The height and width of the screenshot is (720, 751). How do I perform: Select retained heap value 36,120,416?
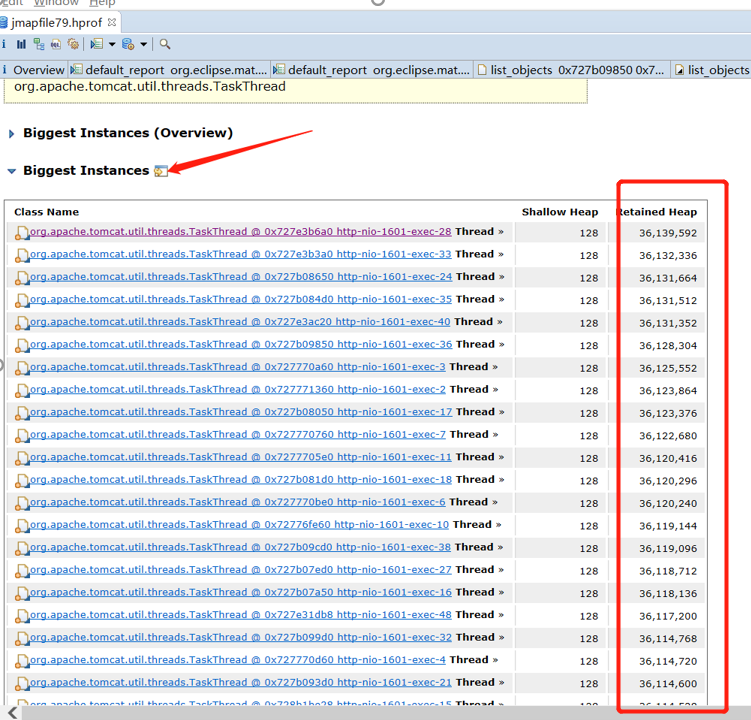coord(668,458)
